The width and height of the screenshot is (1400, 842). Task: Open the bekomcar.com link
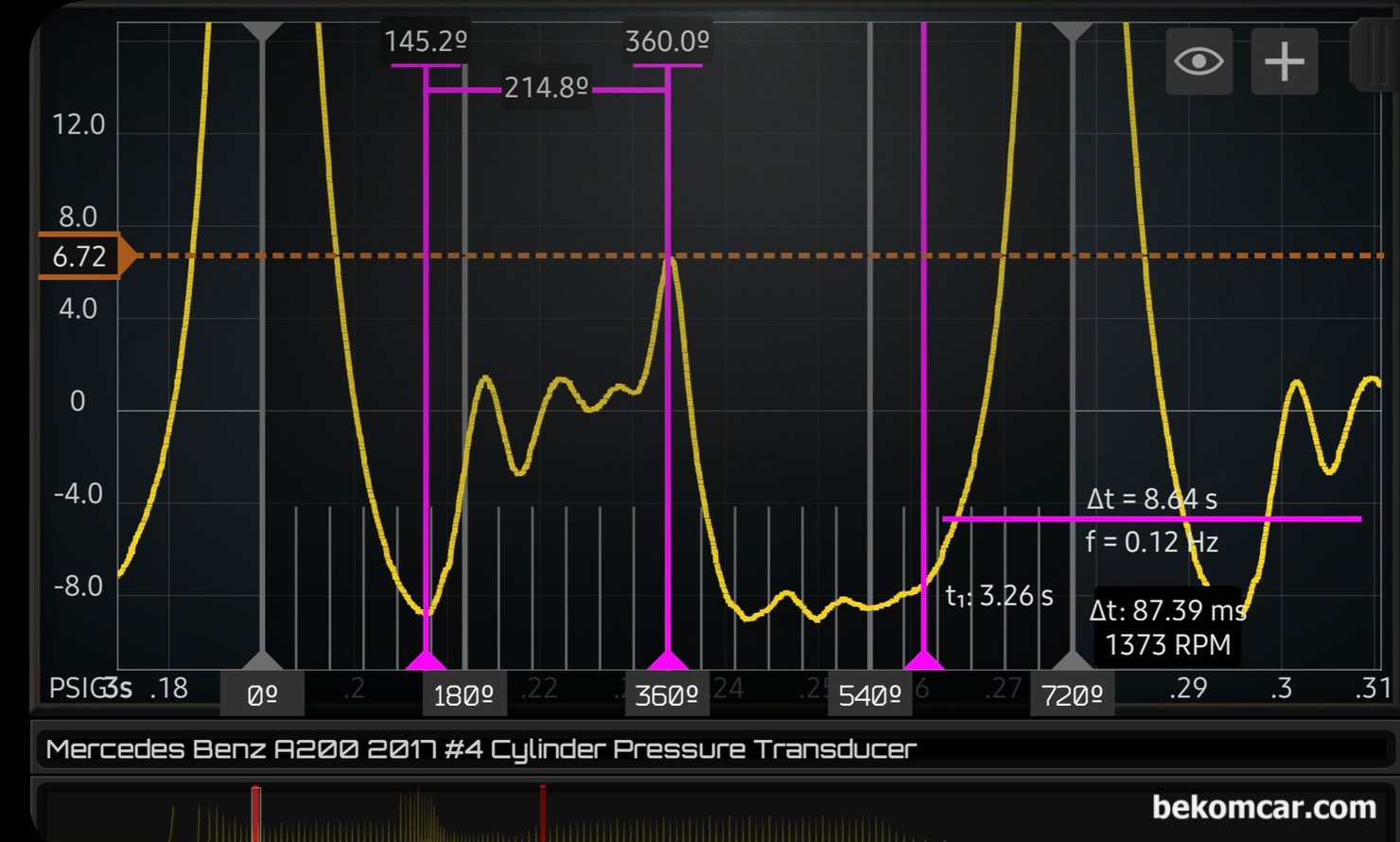[x=1263, y=808]
